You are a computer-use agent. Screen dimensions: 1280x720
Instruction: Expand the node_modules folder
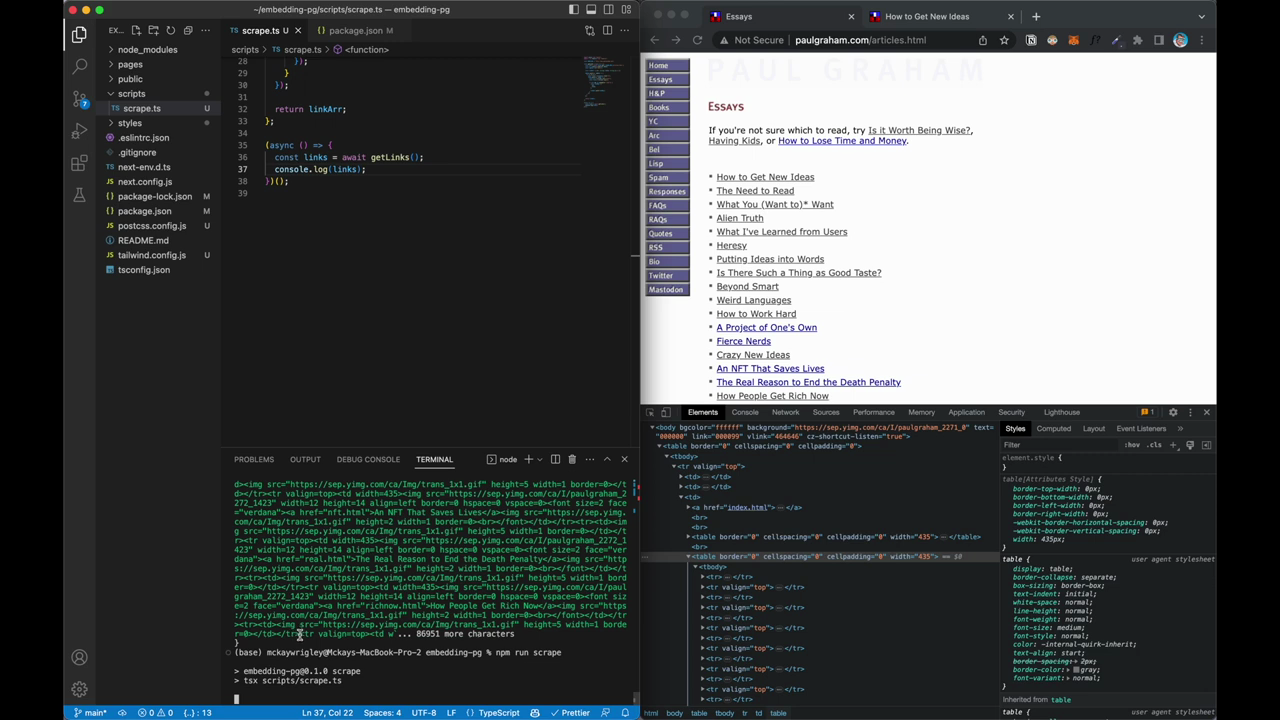point(147,49)
